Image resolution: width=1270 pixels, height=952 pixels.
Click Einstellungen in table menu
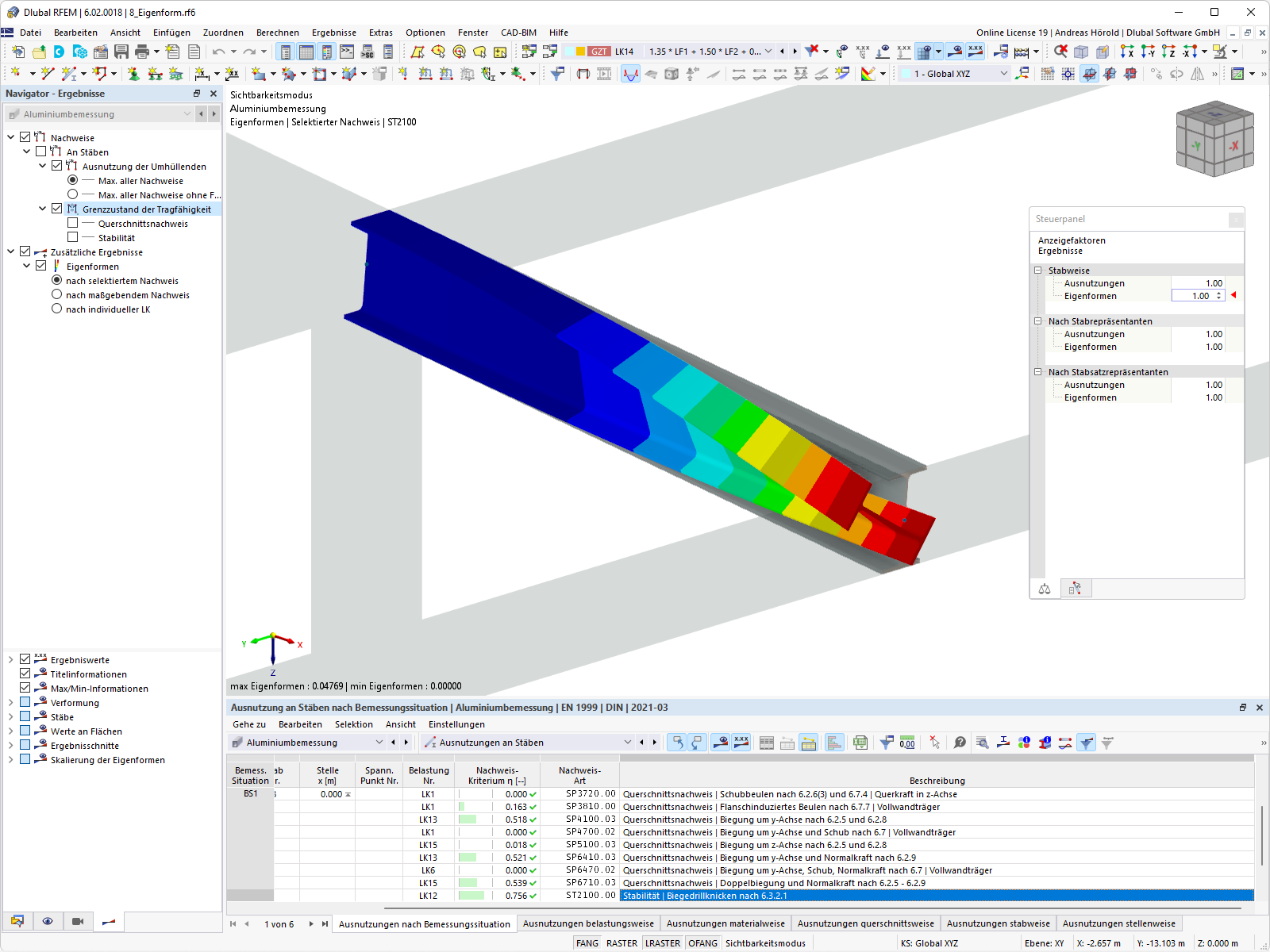coord(456,724)
